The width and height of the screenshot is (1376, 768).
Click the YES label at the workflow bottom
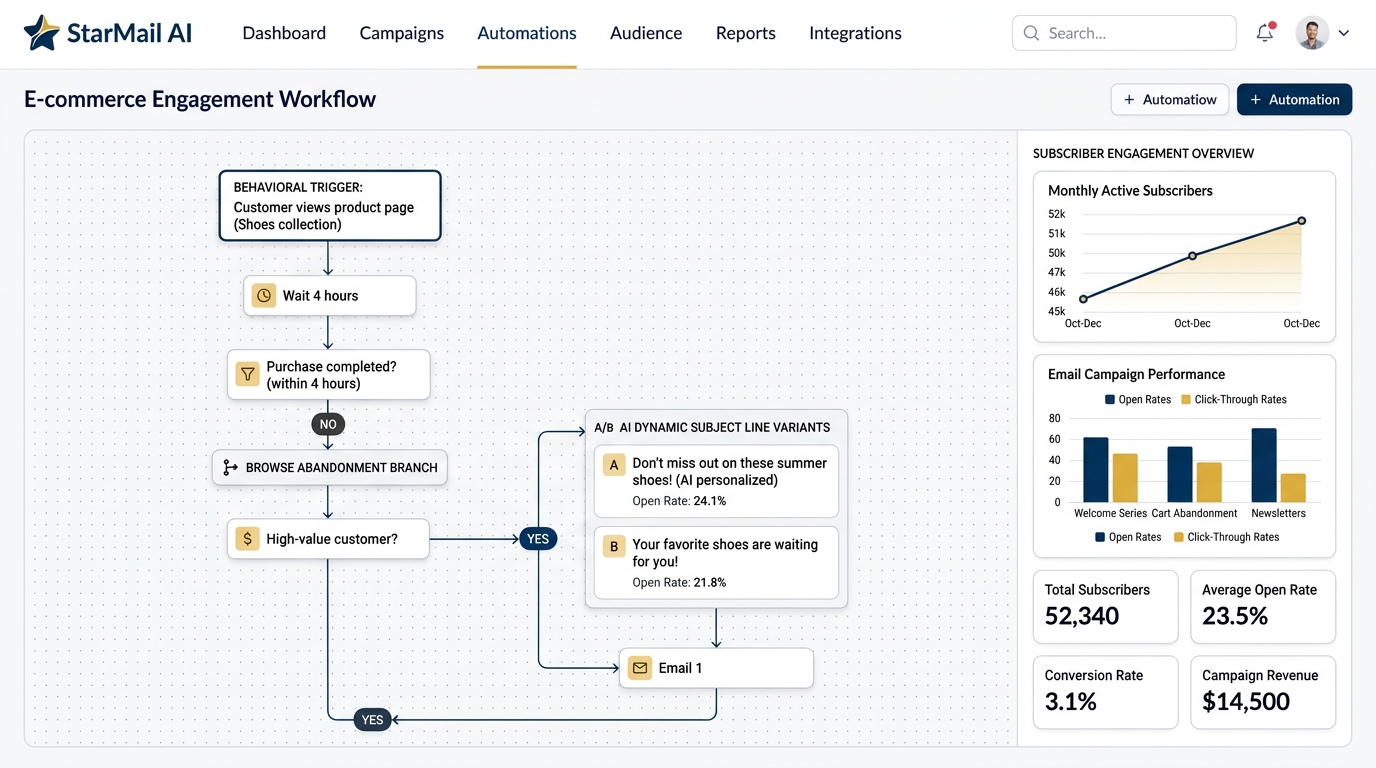pos(372,719)
